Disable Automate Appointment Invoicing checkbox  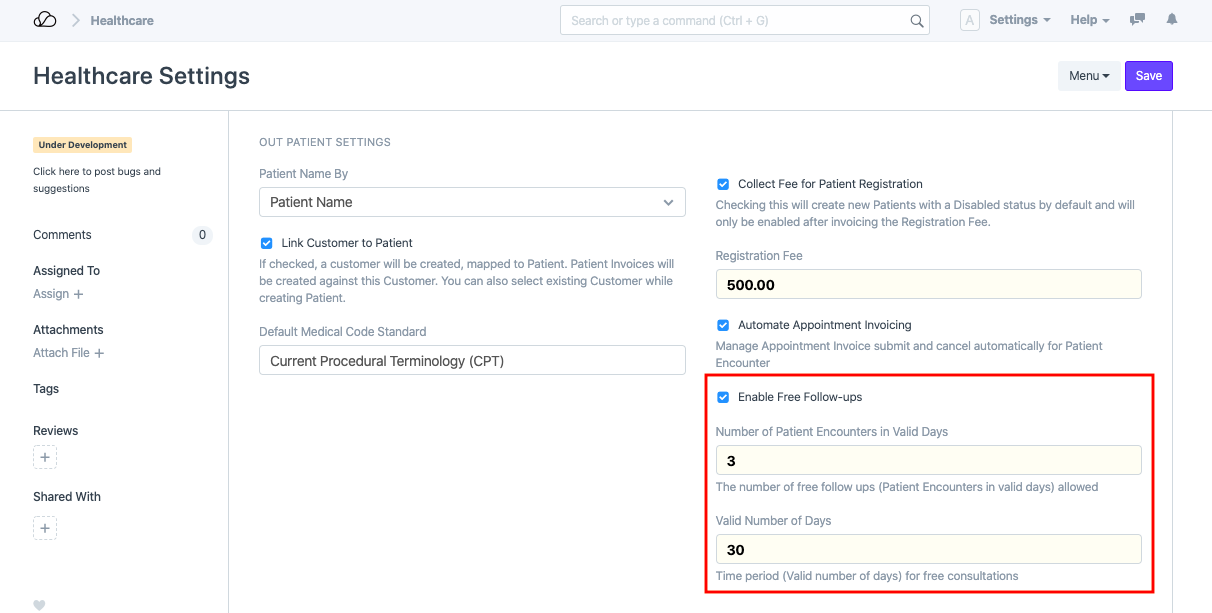723,325
